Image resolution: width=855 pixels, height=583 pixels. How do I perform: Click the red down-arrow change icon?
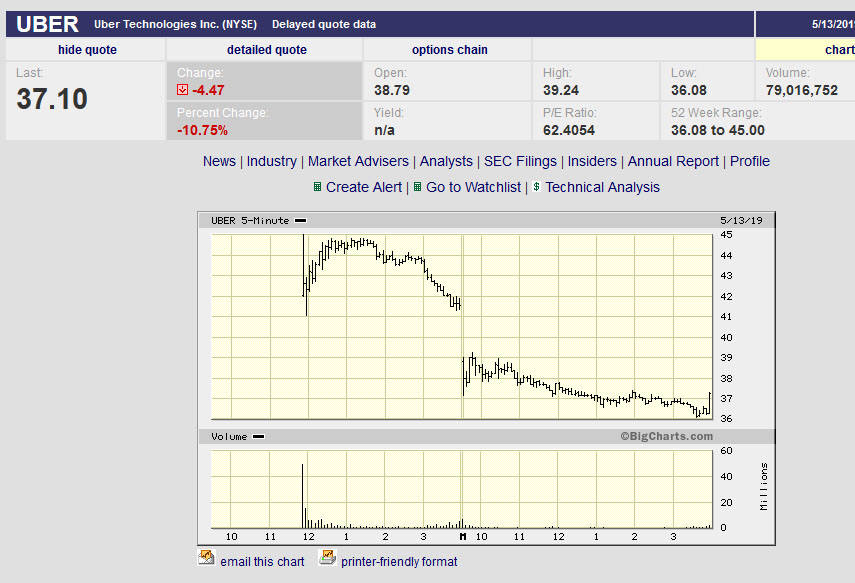click(182, 90)
